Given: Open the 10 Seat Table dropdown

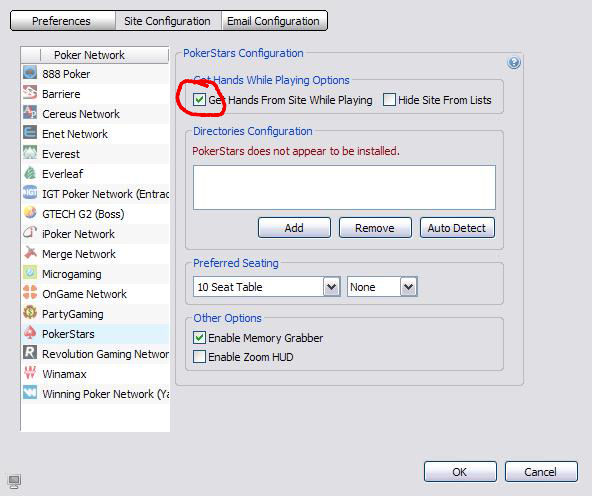Looking at the screenshot, I should 331,287.
